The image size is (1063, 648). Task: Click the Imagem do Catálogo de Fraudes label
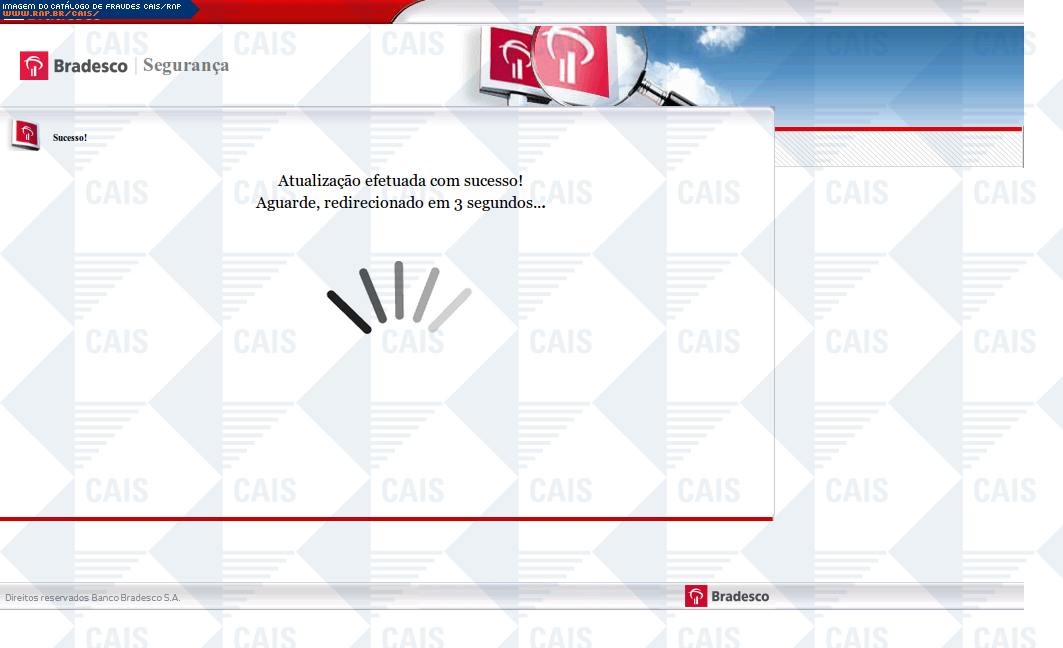[x=90, y=5]
